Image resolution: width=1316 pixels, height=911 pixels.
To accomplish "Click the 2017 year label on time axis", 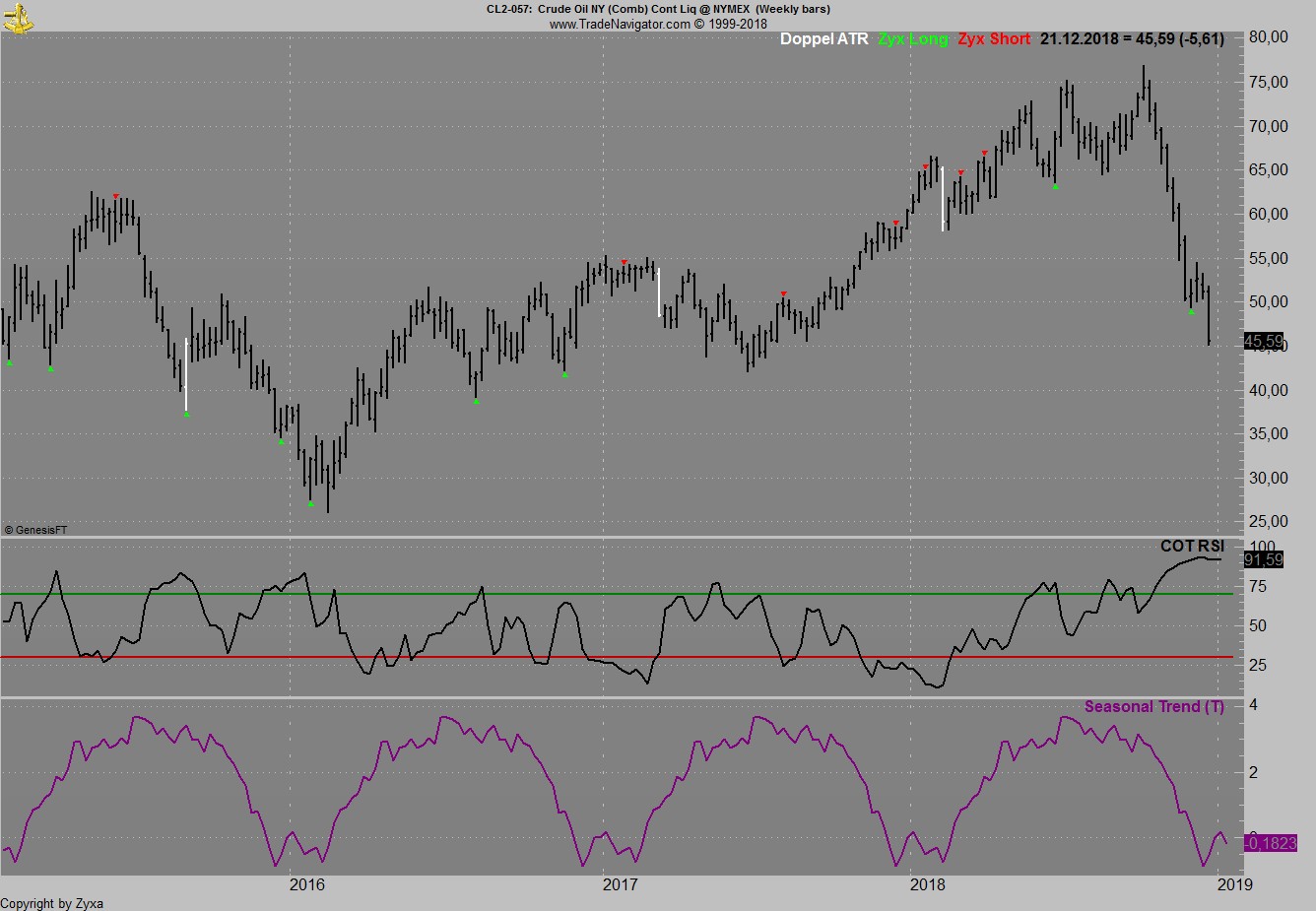I will (x=620, y=884).
